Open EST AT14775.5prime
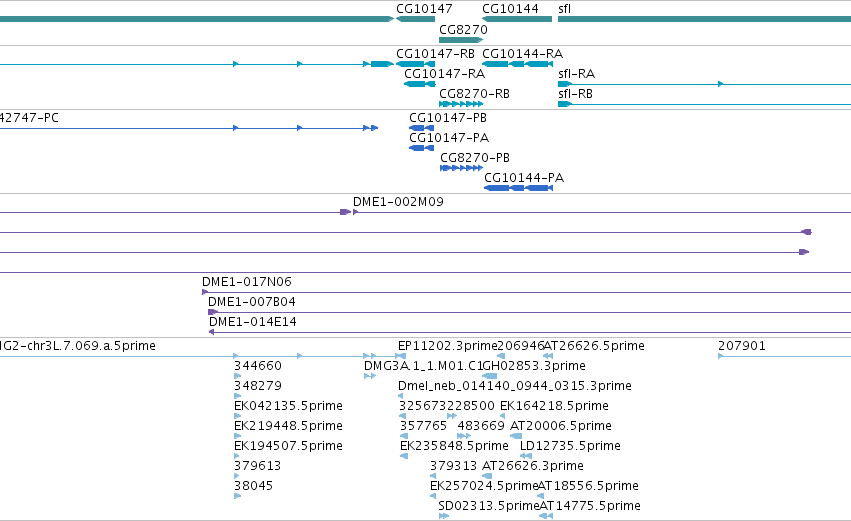The width and height of the screenshot is (851, 521). pyautogui.click(x=590, y=506)
